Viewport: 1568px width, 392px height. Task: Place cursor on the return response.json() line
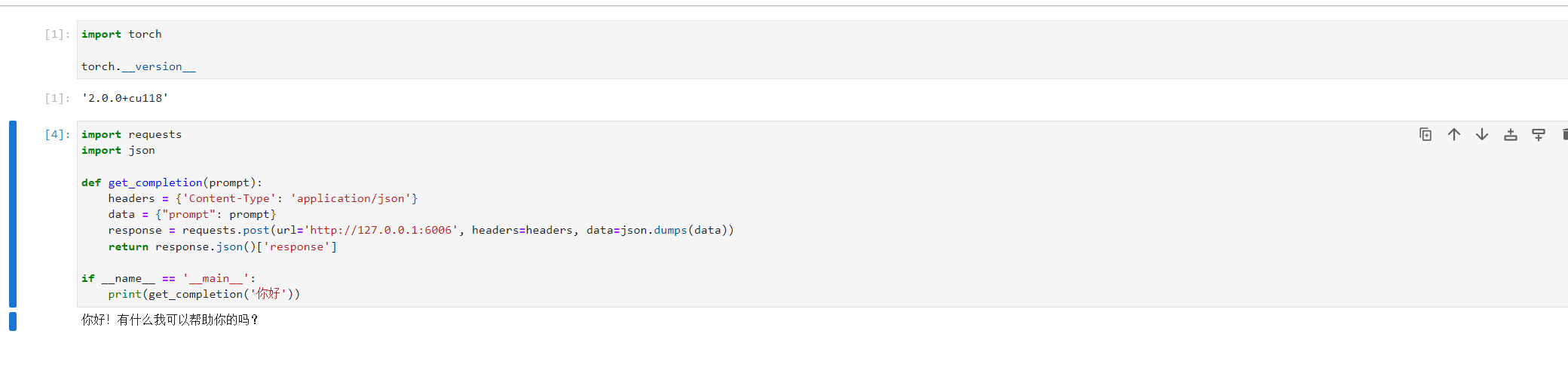222,247
